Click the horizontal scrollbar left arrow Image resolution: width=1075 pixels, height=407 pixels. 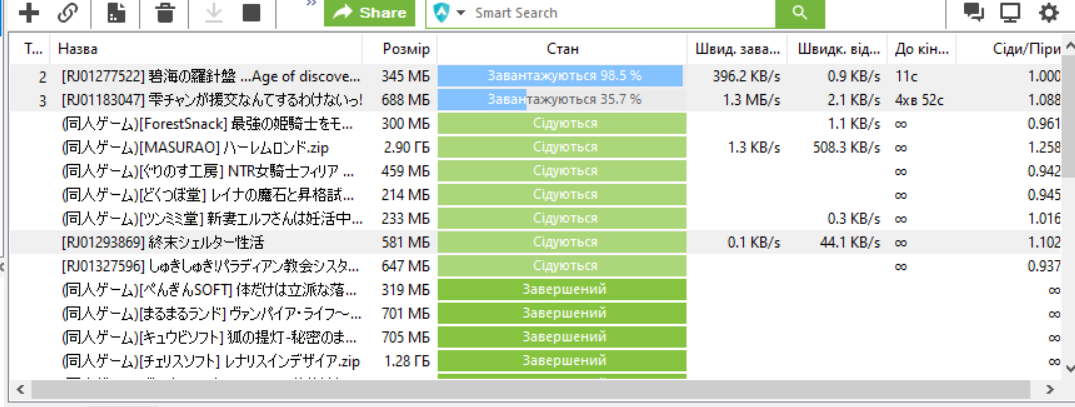[x=19, y=390]
